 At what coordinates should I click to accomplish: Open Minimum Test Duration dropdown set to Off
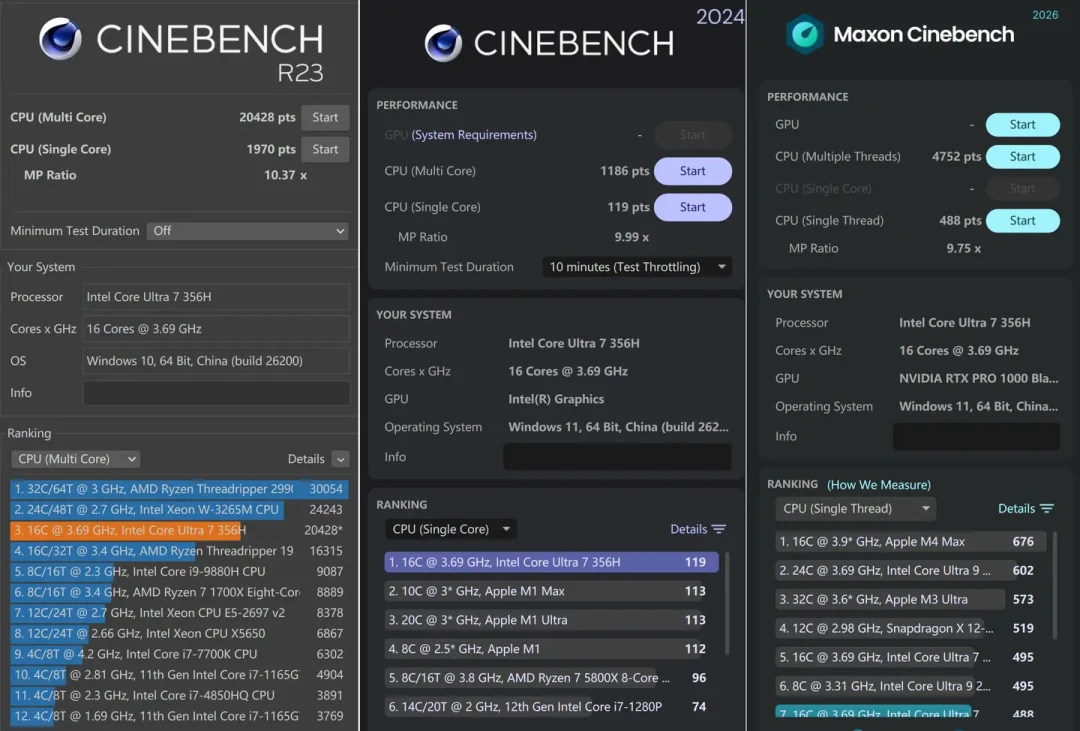tap(247, 231)
